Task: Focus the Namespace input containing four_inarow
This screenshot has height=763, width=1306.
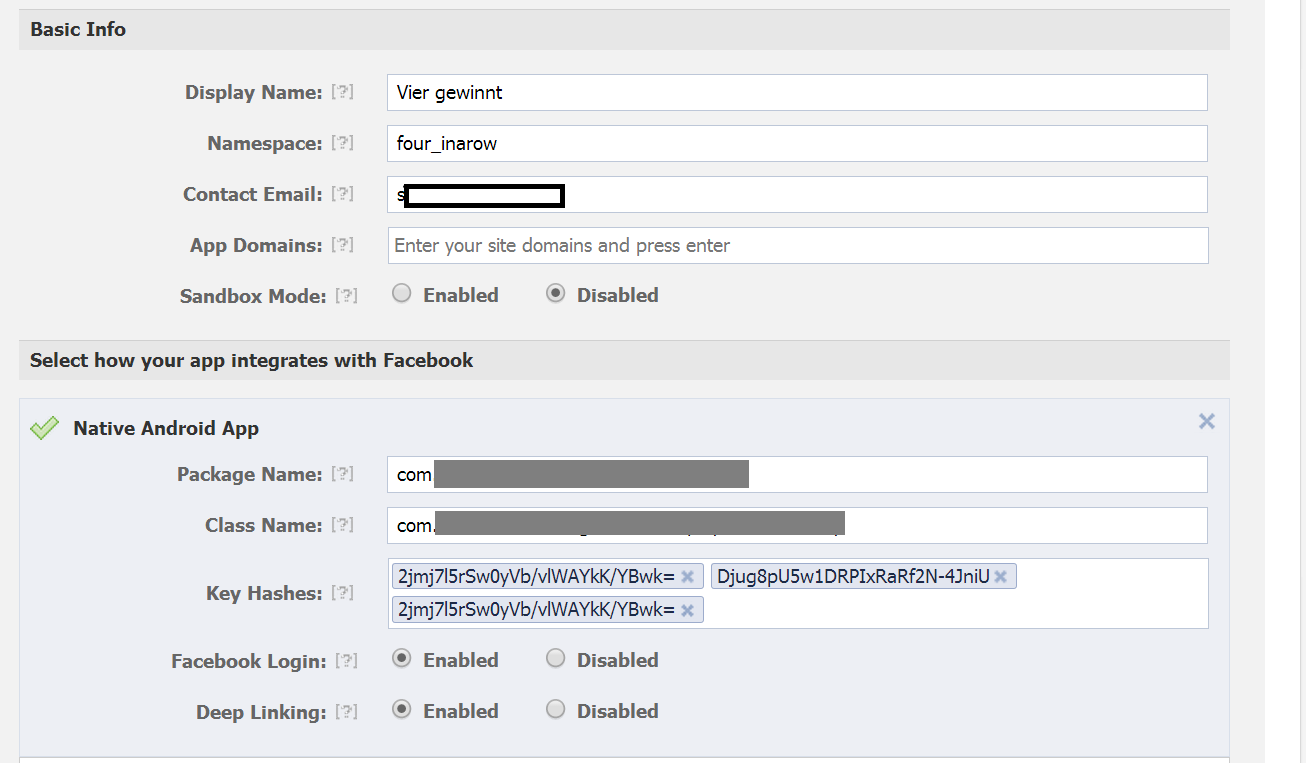Action: 796,143
